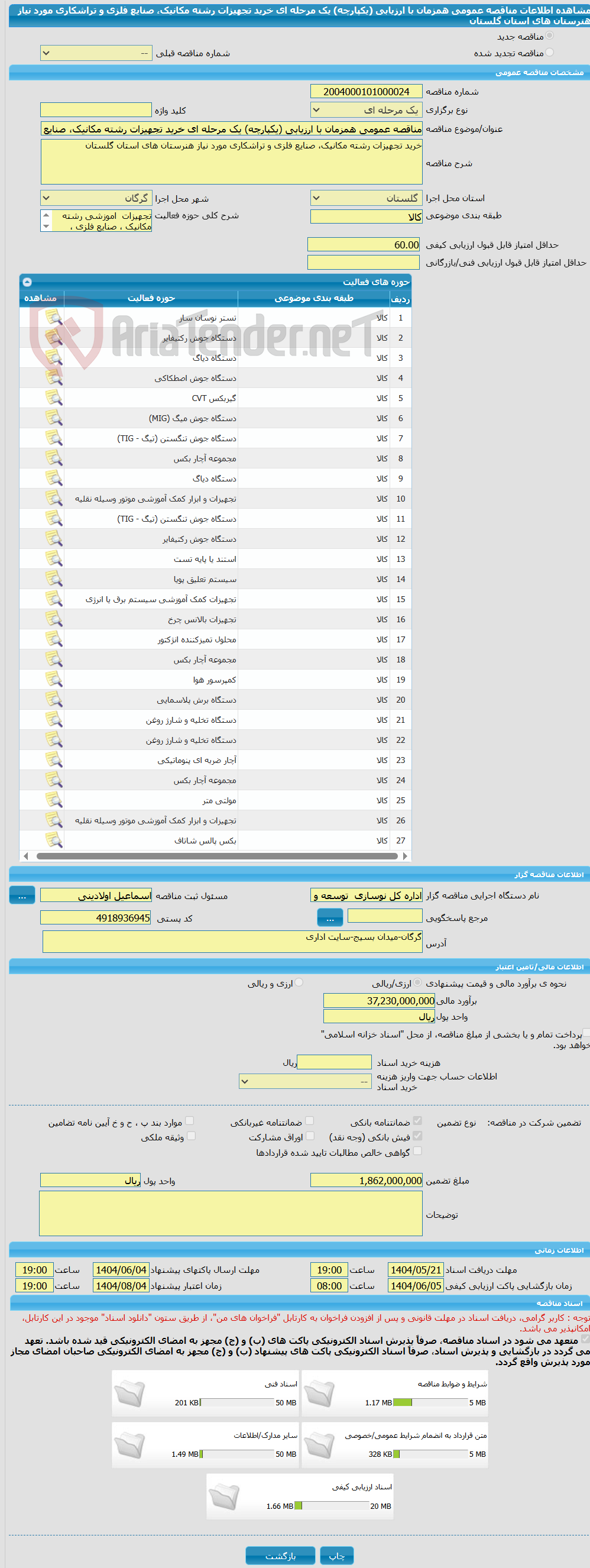
Task: View icon for row 6 دستگاه جوش میگ (MIG)
Action: click(x=54, y=418)
